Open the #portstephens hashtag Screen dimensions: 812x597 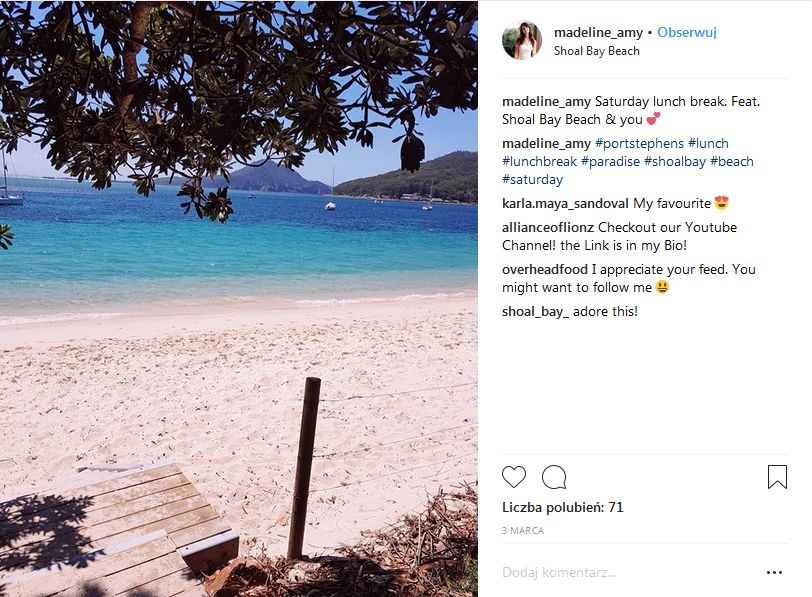click(640, 144)
